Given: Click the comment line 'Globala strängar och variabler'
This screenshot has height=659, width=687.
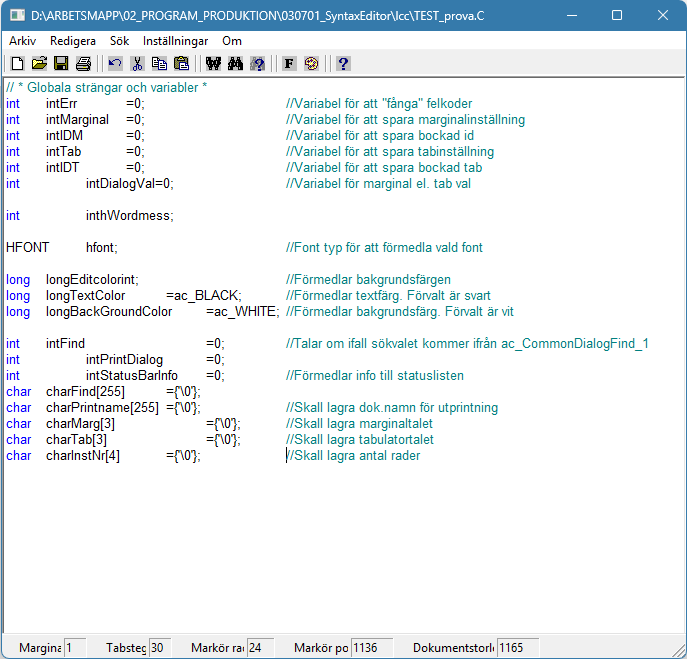Looking at the screenshot, I should coord(106,88).
